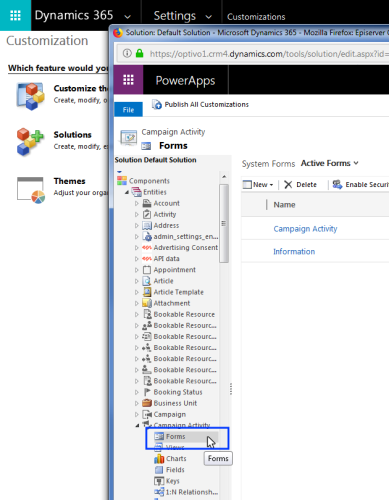
Task: Select 1:N Relationships under Campaign Activity
Action: click(x=192, y=492)
